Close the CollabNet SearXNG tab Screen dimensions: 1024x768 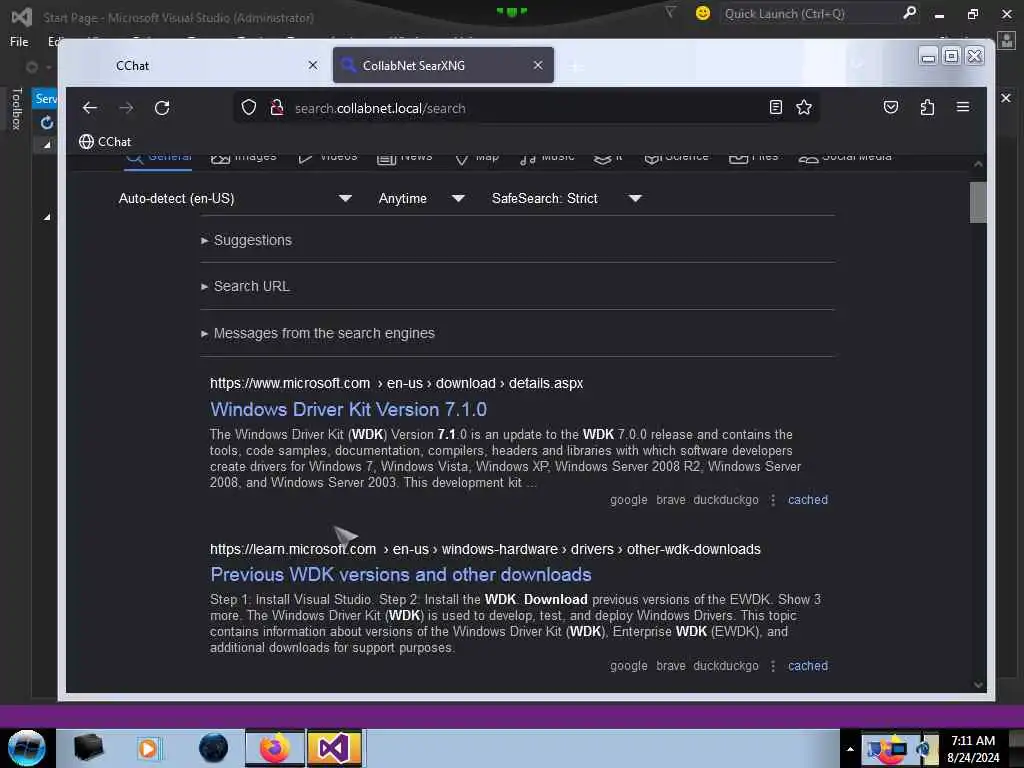(x=537, y=65)
